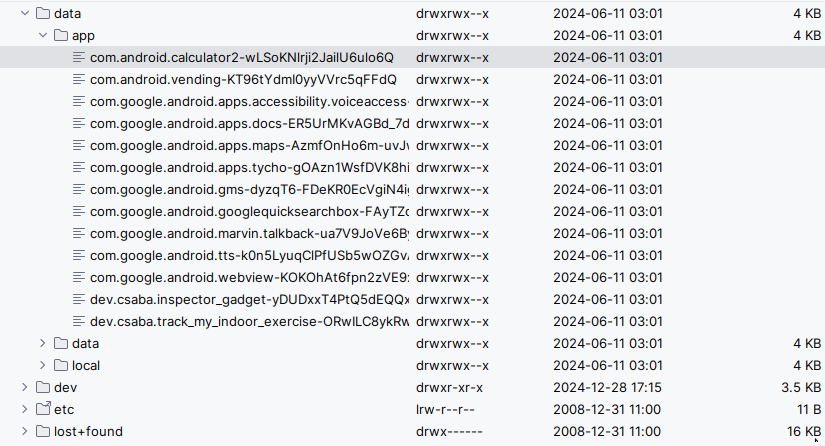
Task: Expand the local folder chevron
Action: click(43, 366)
